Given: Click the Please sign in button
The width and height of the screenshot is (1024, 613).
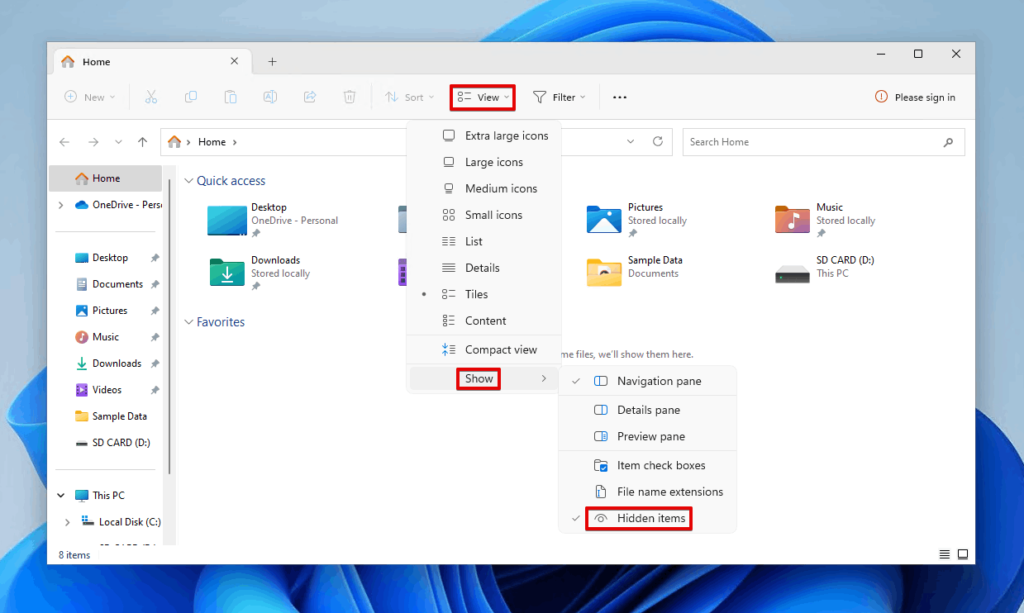Looking at the screenshot, I should coord(915,96).
